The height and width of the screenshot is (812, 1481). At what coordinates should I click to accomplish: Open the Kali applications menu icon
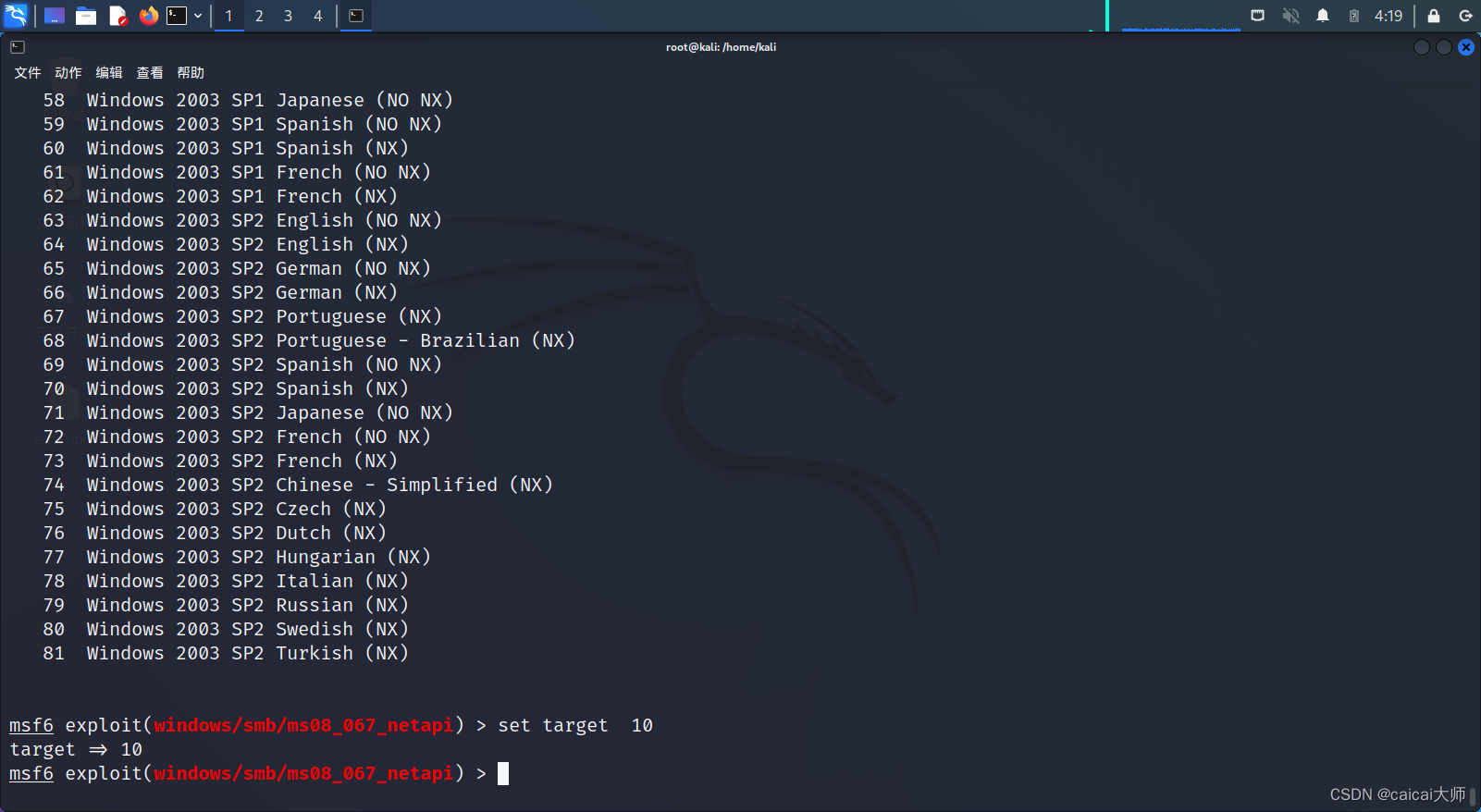(16, 16)
